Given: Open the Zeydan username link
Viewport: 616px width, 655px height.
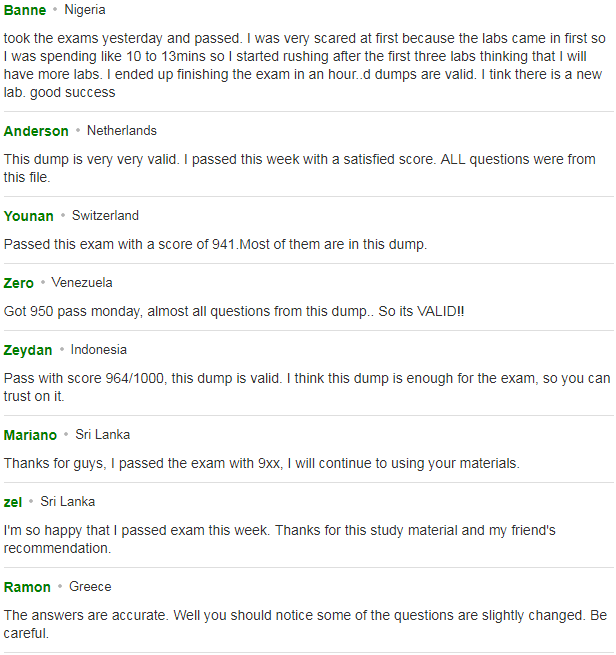Looking at the screenshot, I should tap(28, 350).
